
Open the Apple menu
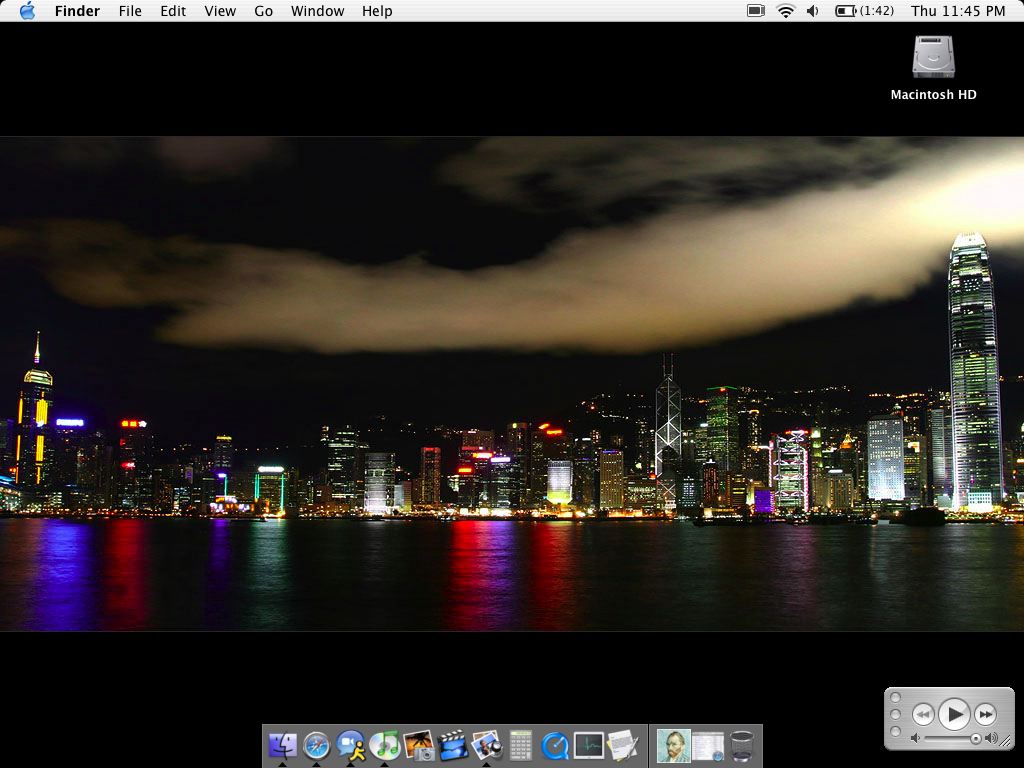pyautogui.click(x=27, y=11)
